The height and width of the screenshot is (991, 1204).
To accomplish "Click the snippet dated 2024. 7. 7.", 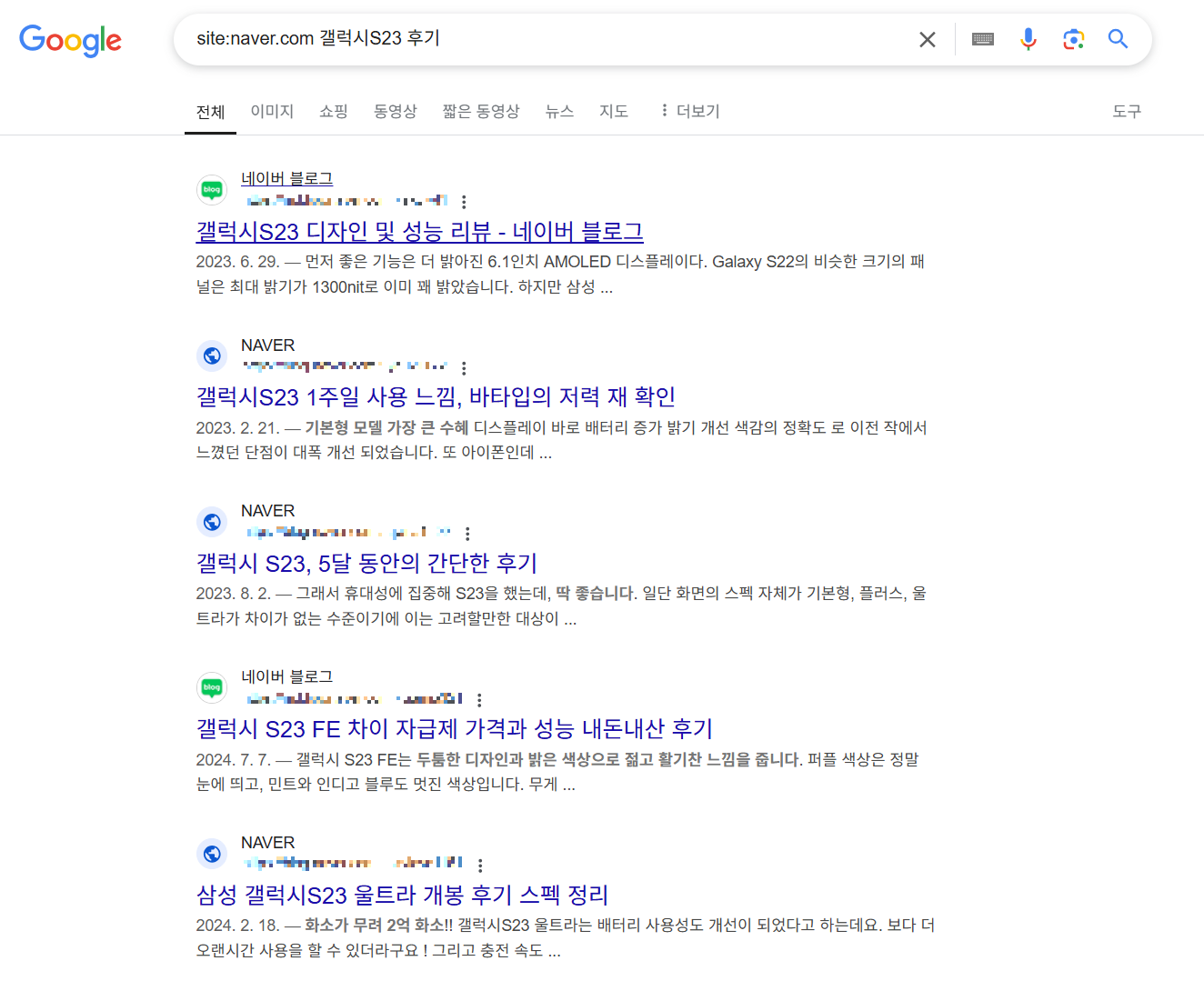I will (557, 772).
